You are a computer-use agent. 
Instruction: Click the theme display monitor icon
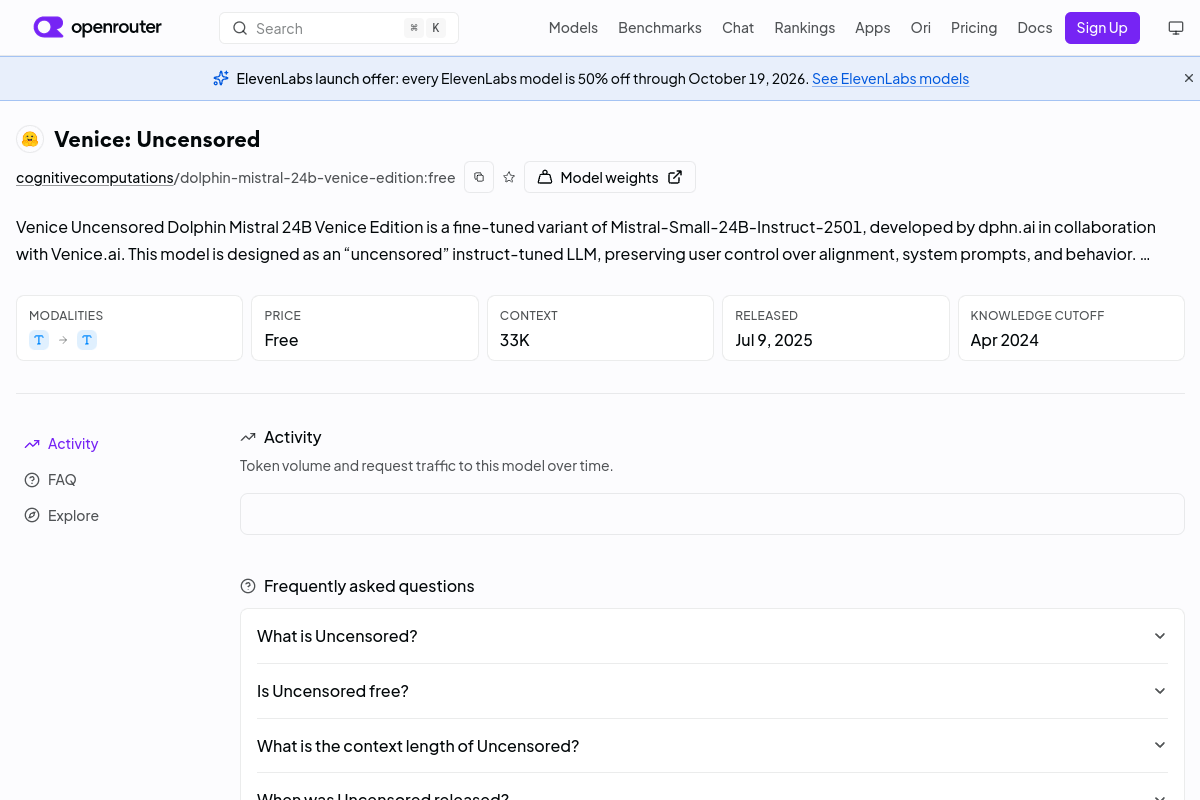pyautogui.click(x=1176, y=28)
